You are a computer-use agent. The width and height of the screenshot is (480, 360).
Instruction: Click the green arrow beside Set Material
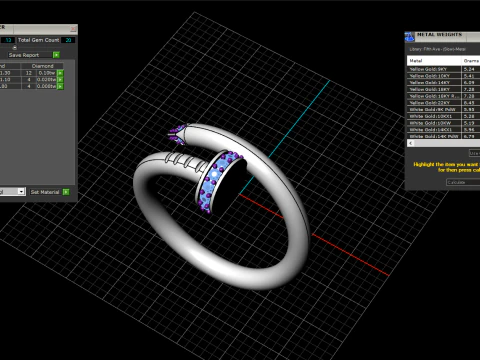pyautogui.click(x=66, y=192)
